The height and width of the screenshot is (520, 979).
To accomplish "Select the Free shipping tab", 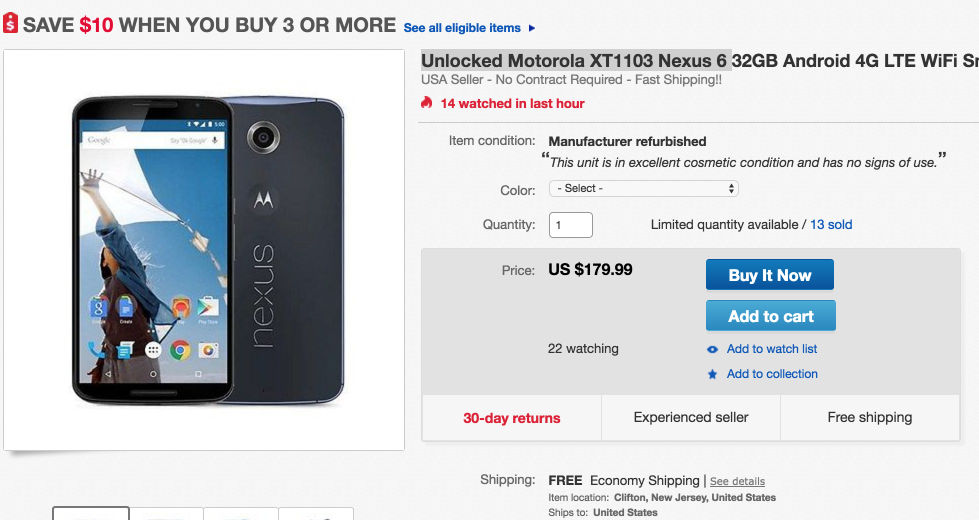I will (x=869, y=418).
